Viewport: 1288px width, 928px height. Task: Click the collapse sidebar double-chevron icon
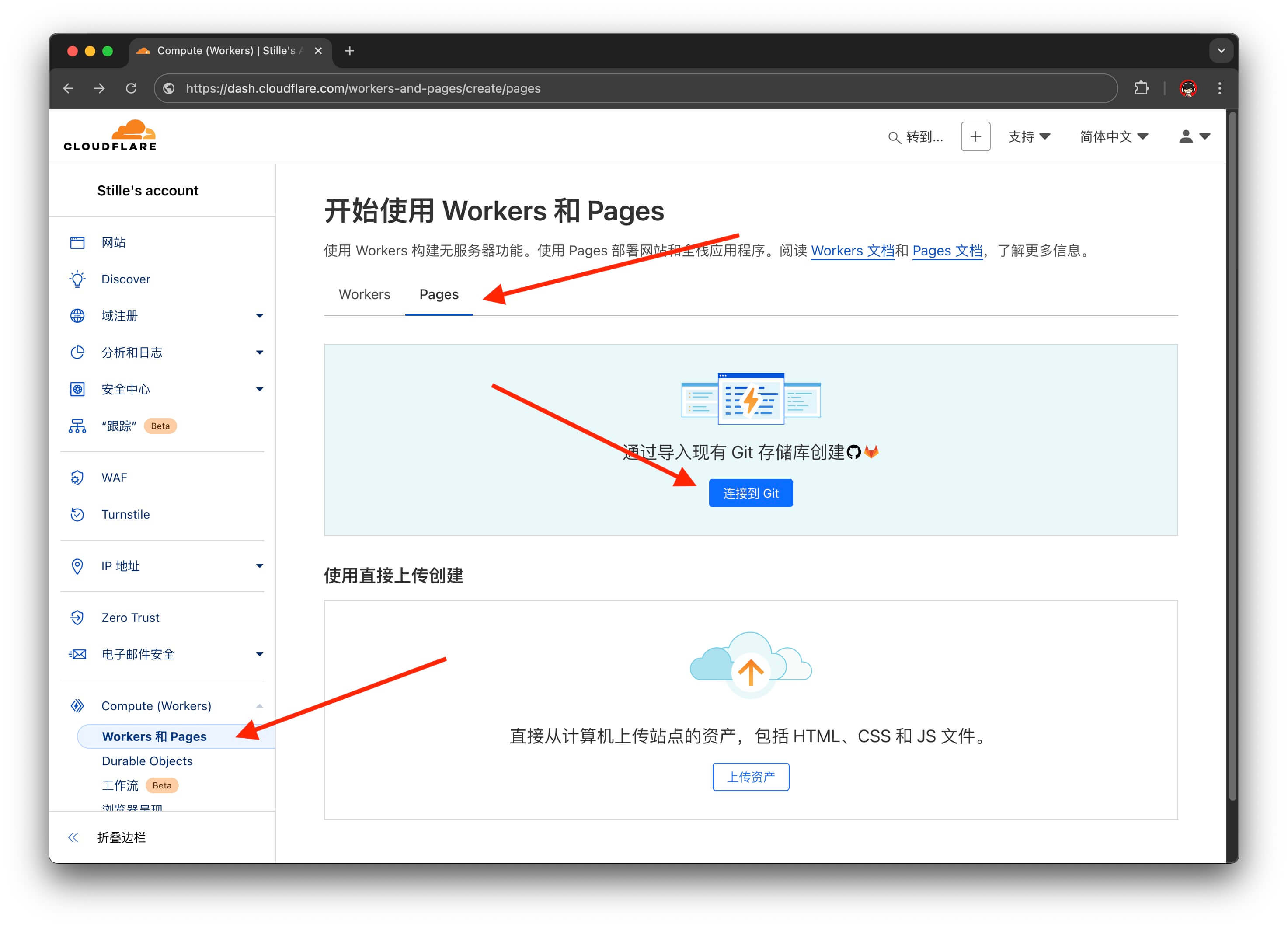point(73,838)
